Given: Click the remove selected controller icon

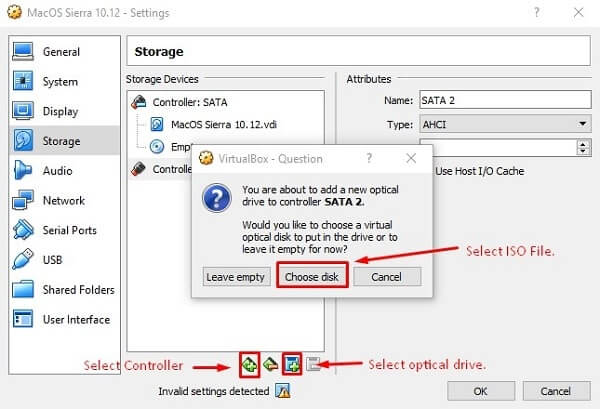Looking at the screenshot, I should point(271,364).
